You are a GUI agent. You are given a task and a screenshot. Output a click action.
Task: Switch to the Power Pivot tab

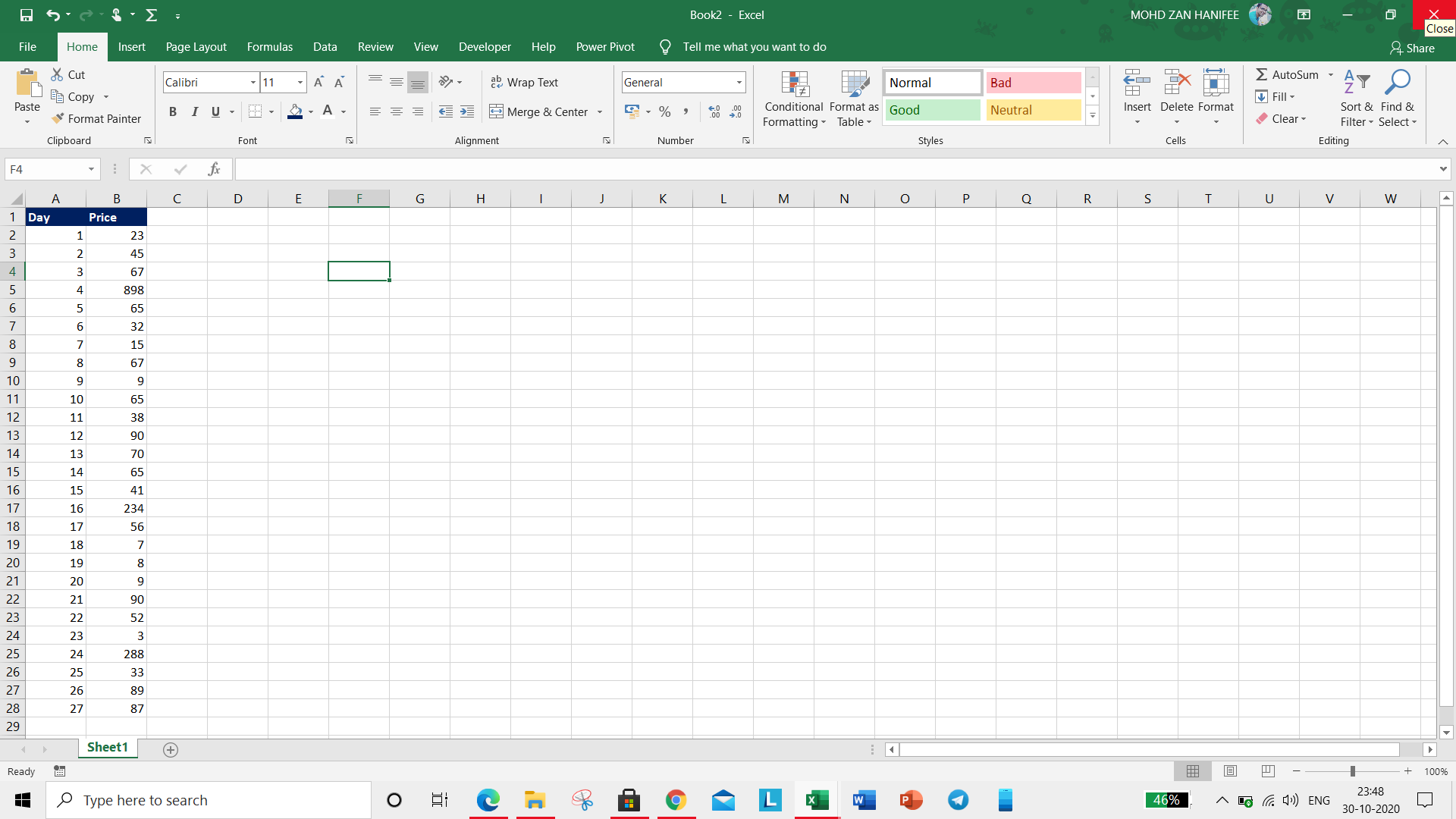pyautogui.click(x=605, y=47)
